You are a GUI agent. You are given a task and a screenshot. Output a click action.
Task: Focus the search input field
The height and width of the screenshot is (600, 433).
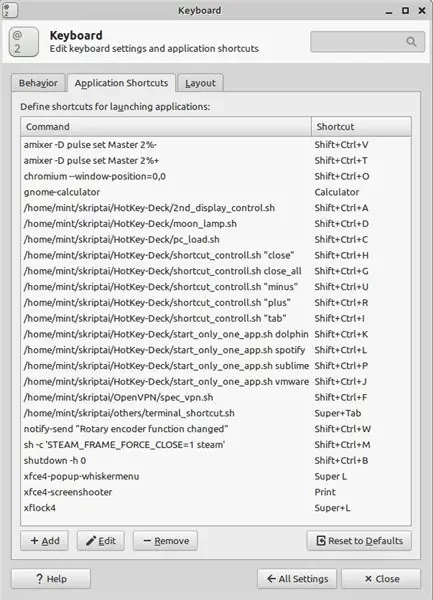(368, 41)
